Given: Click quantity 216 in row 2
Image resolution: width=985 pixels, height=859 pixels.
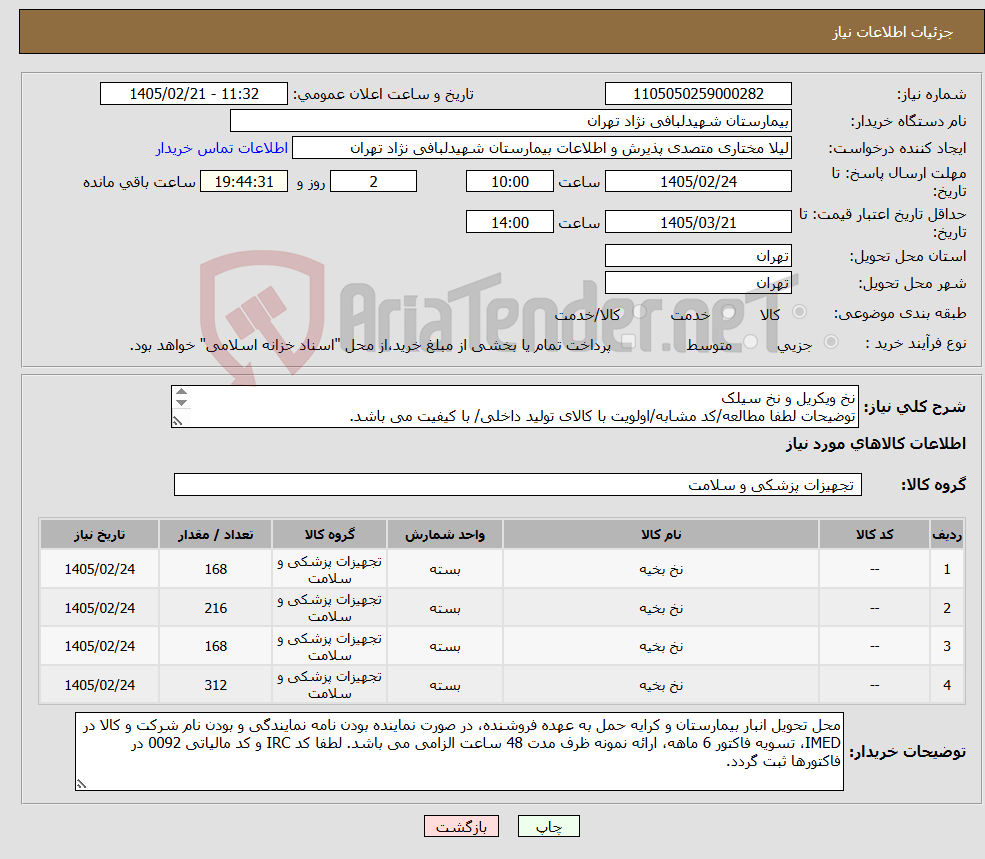Looking at the screenshot, I should (x=215, y=608).
